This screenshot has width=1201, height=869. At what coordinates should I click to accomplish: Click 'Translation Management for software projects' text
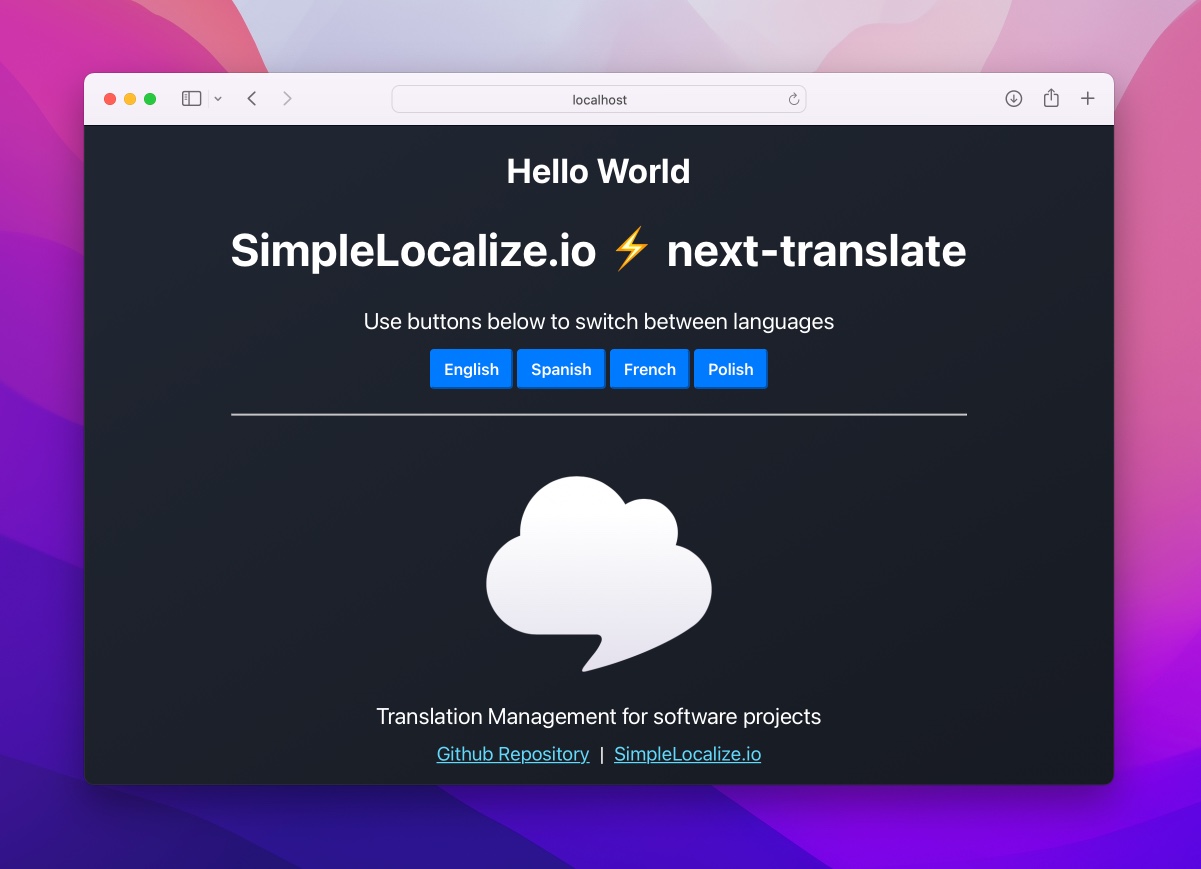599,717
